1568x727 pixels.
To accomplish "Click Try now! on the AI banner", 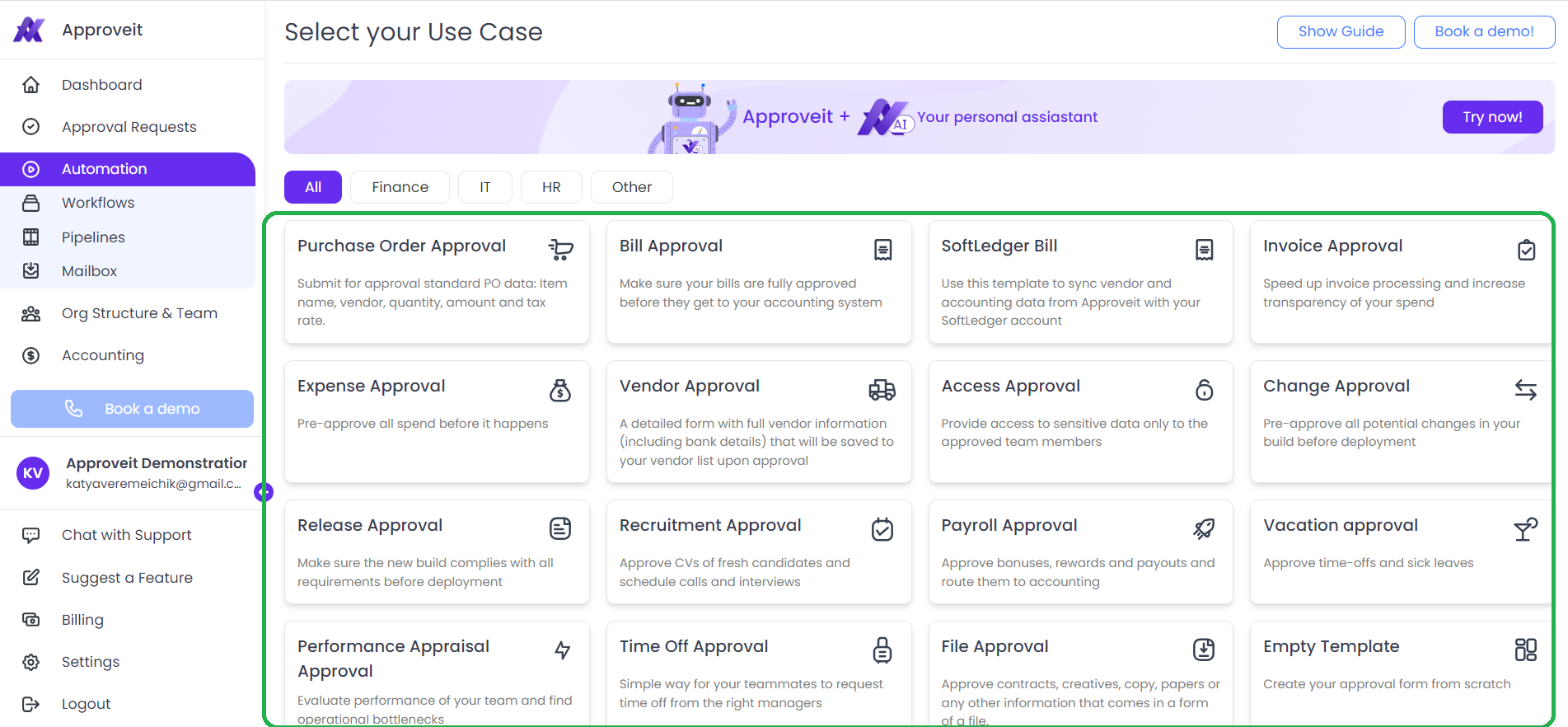I will point(1492,117).
